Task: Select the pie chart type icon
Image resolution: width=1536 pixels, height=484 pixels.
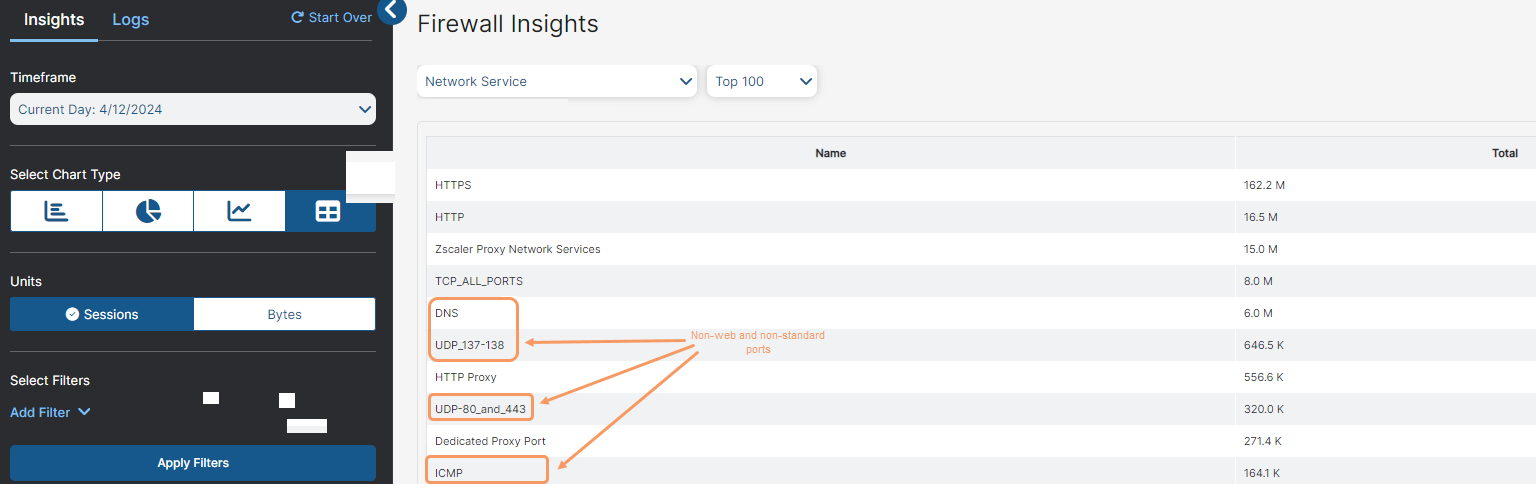Action: coord(148,211)
